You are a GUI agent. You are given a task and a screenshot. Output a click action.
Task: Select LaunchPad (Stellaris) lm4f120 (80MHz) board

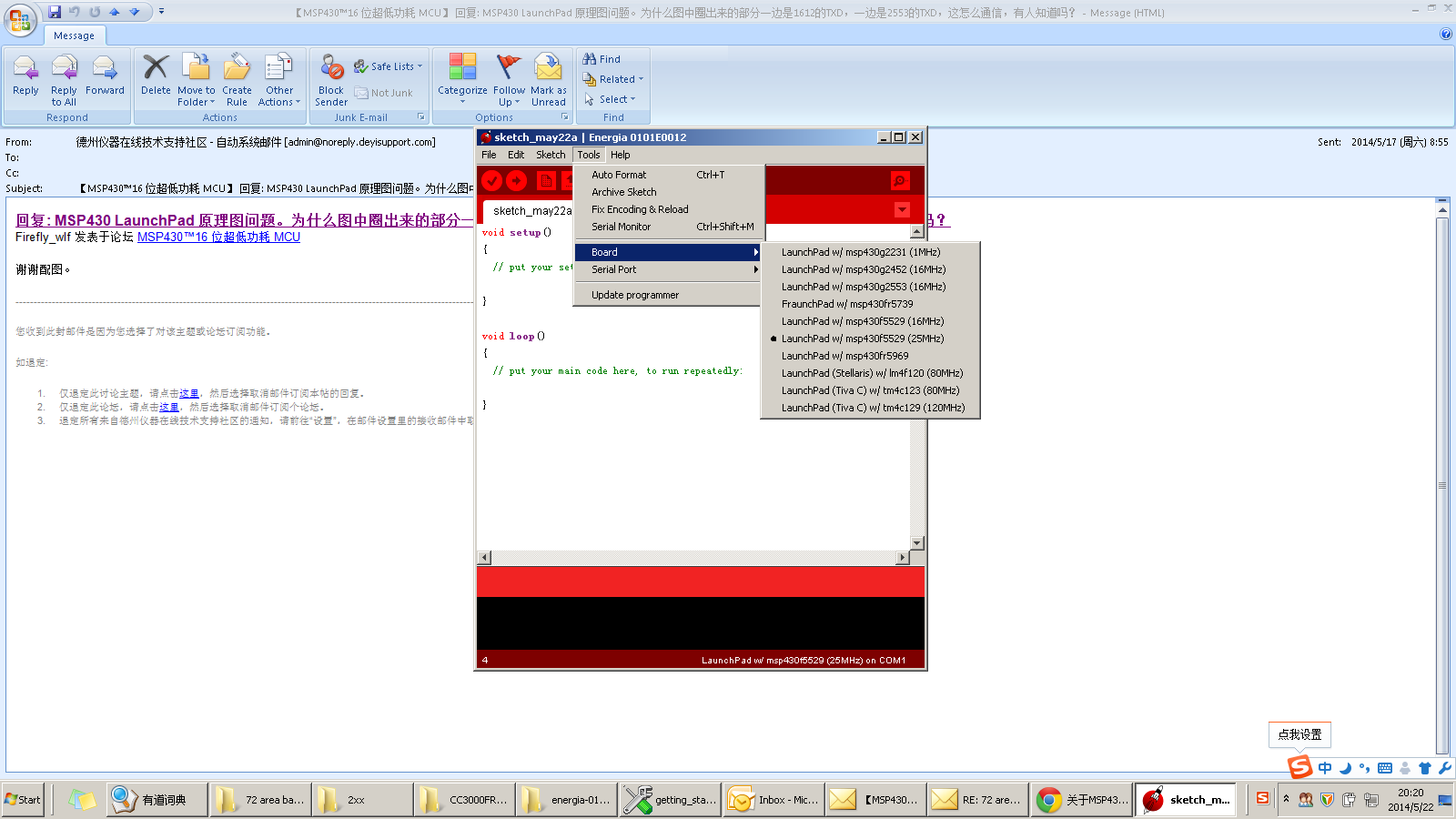point(870,373)
